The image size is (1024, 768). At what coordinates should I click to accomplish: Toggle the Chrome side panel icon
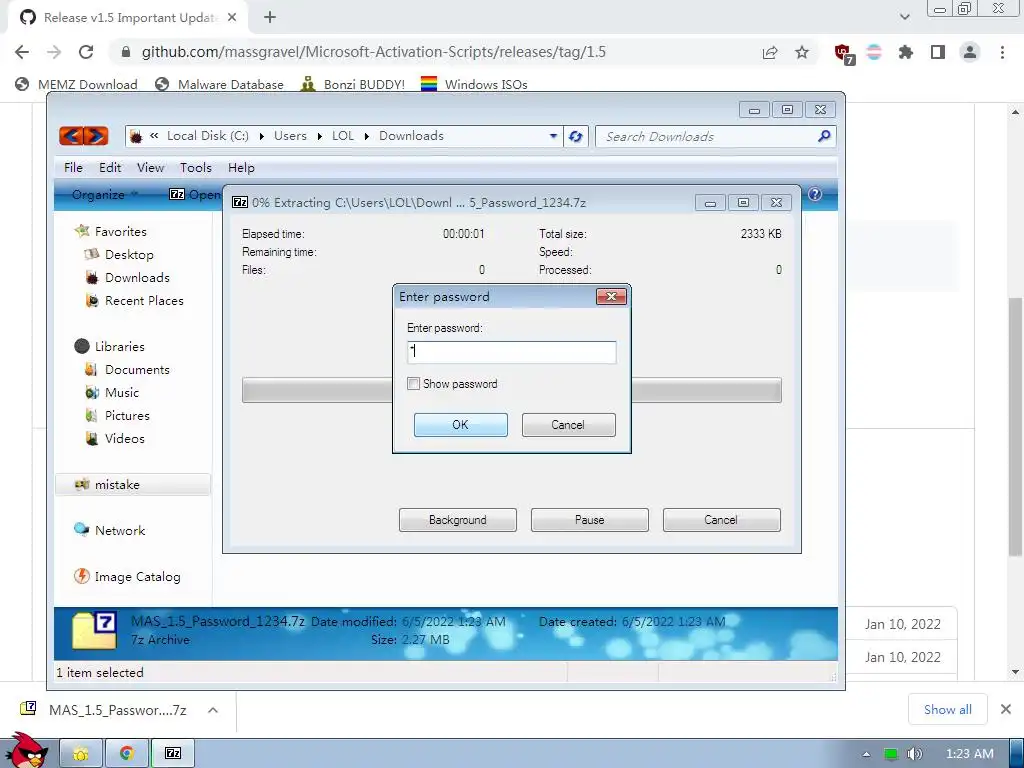[x=938, y=52]
